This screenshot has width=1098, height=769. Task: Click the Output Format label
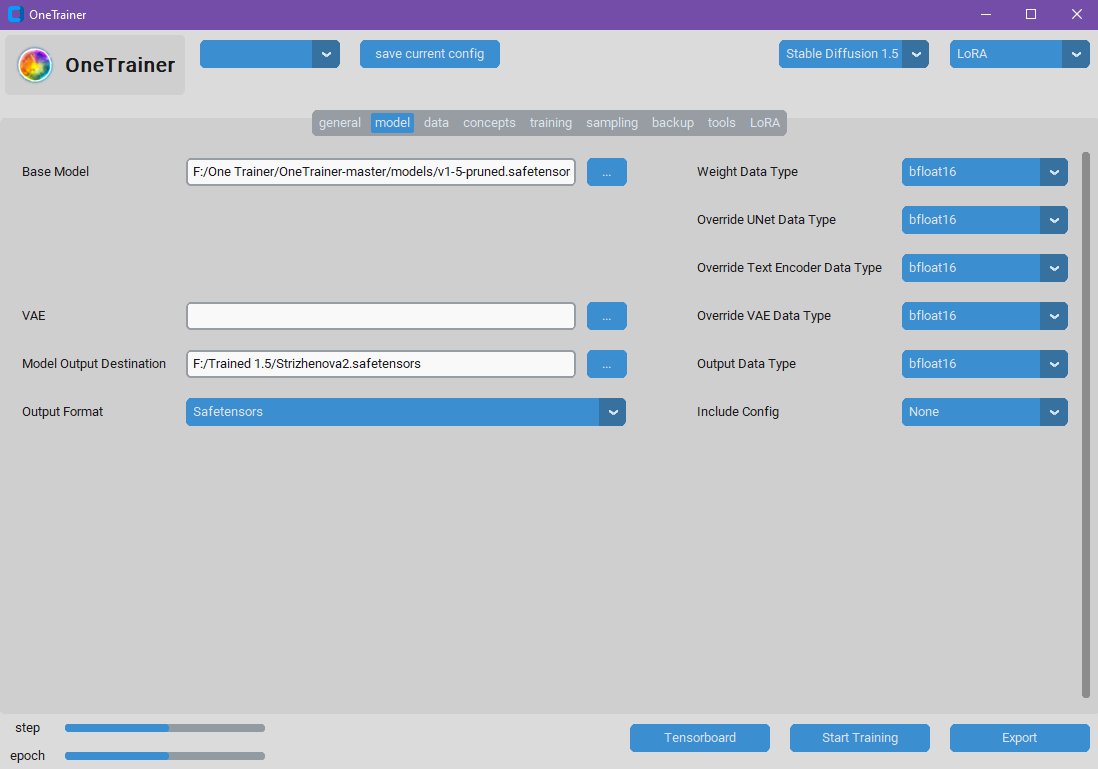click(62, 412)
